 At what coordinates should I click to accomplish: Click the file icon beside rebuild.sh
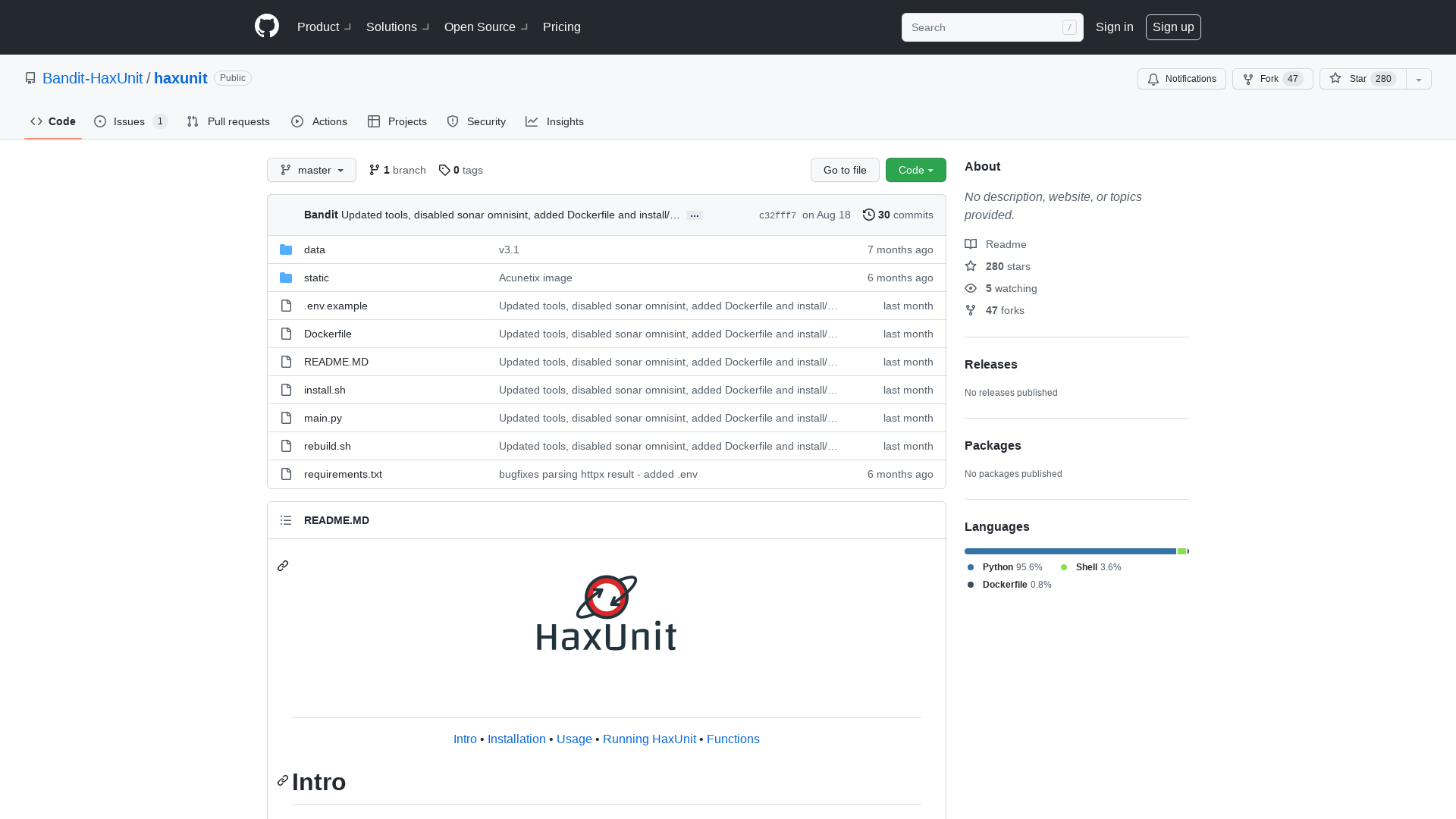click(x=286, y=446)
